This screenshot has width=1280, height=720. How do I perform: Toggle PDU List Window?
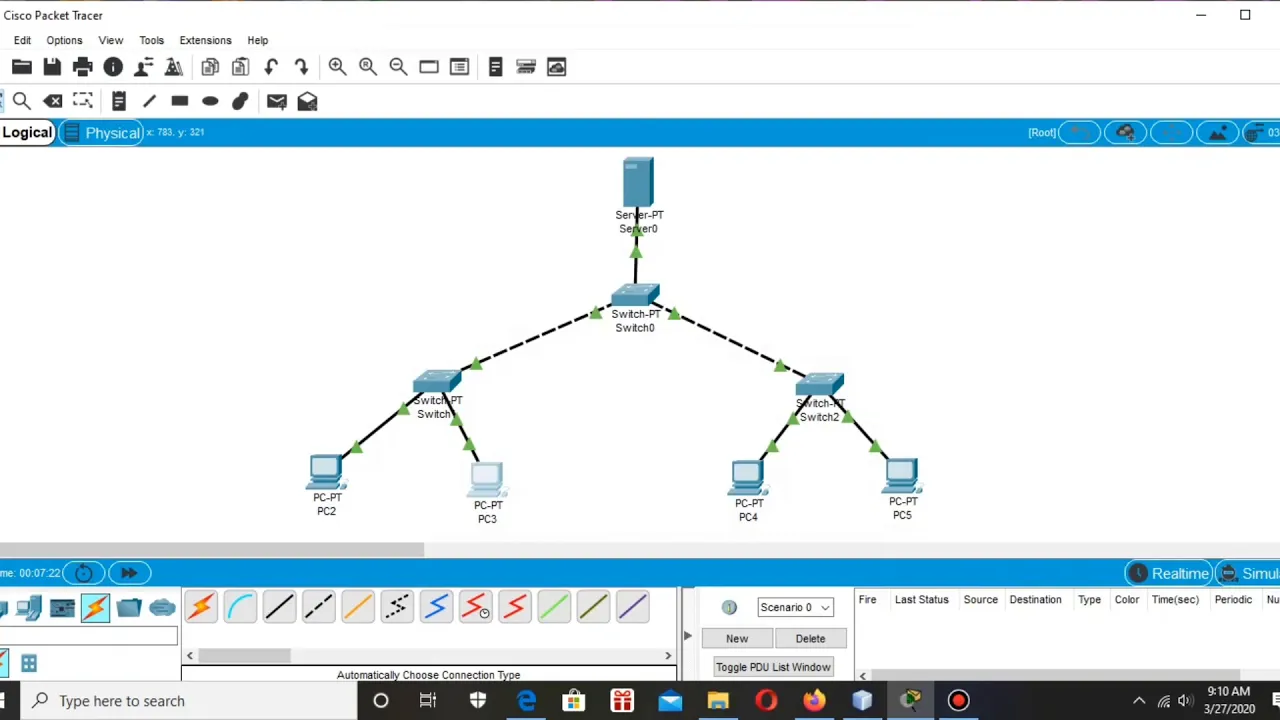[773, 667]
